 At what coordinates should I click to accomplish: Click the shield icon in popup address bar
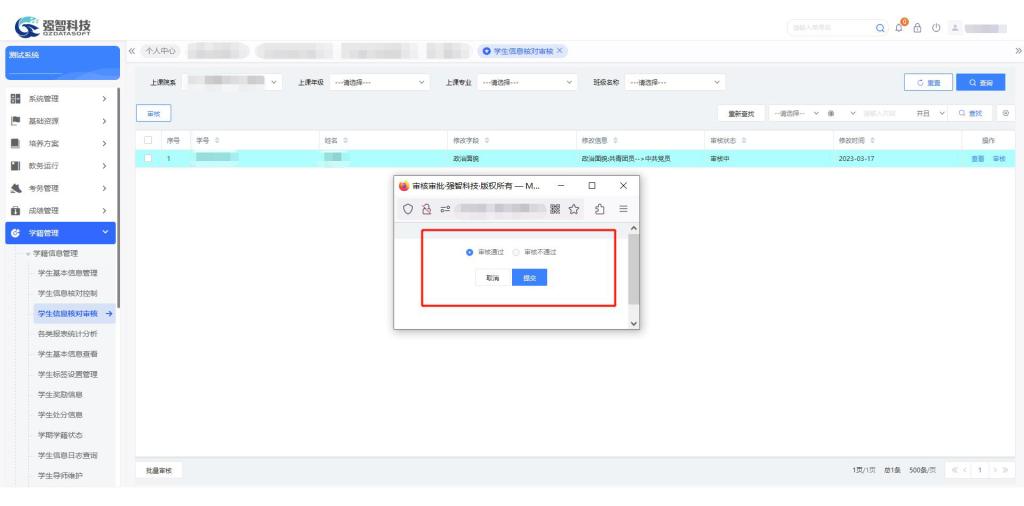coord(408,209)
